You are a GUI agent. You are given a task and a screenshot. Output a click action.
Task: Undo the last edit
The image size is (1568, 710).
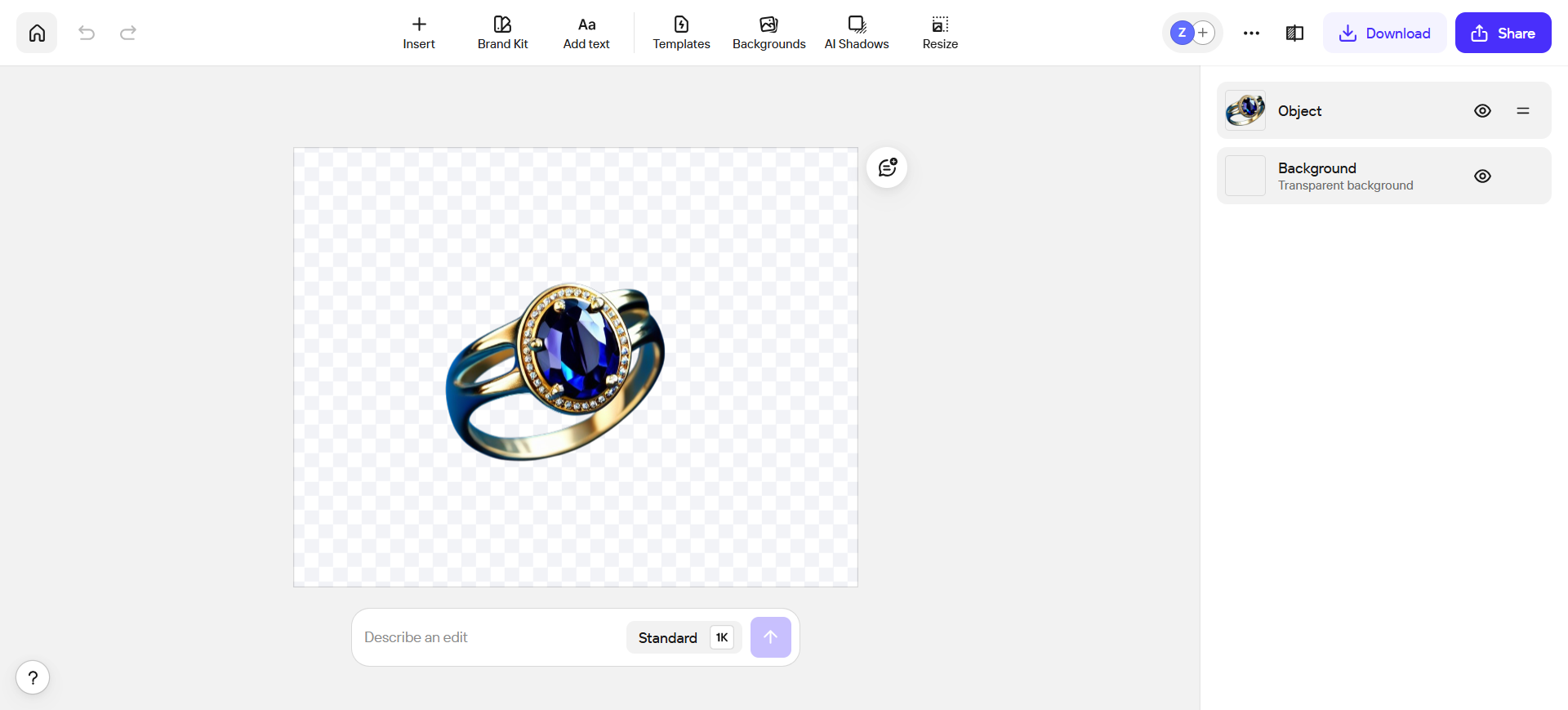point(87,33)
